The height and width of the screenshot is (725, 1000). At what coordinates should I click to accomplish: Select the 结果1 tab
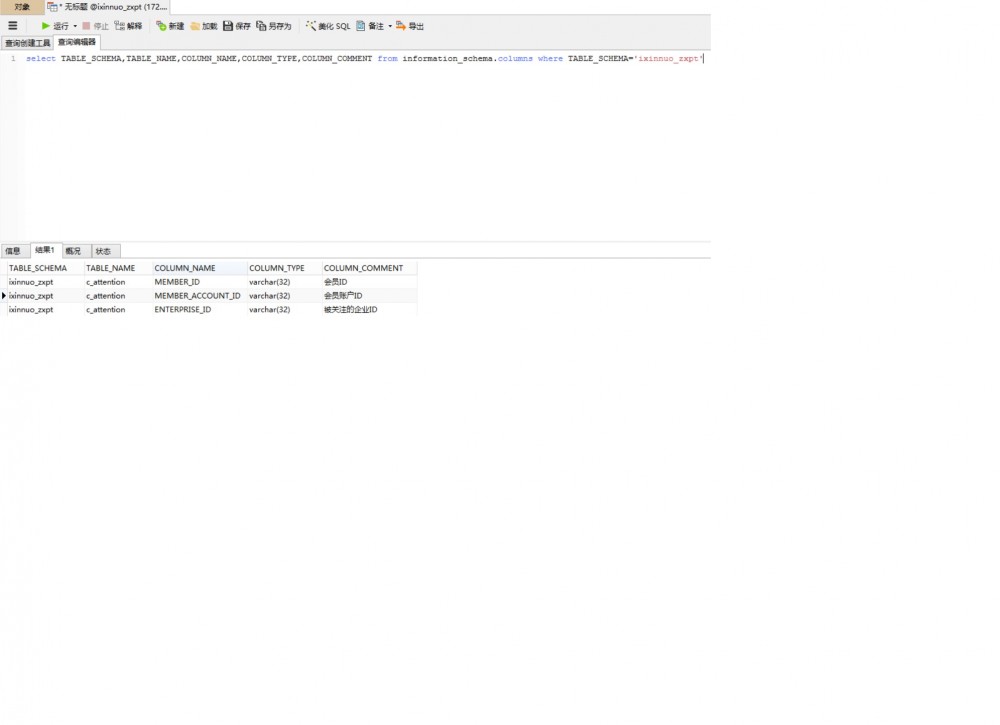[45, 250]
